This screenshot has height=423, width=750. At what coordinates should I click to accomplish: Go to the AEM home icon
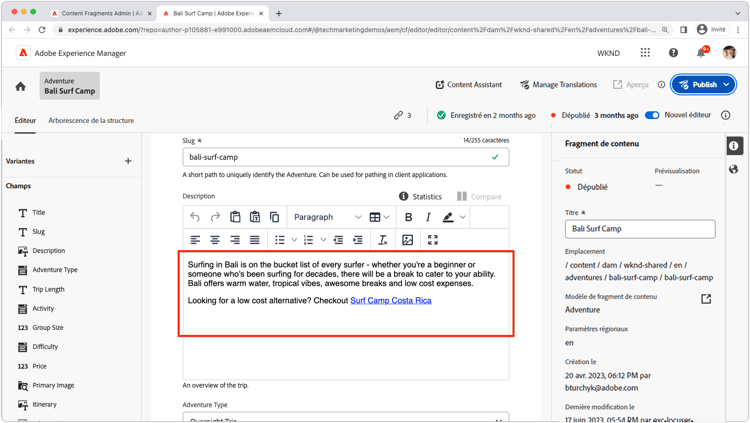[21, 86]
